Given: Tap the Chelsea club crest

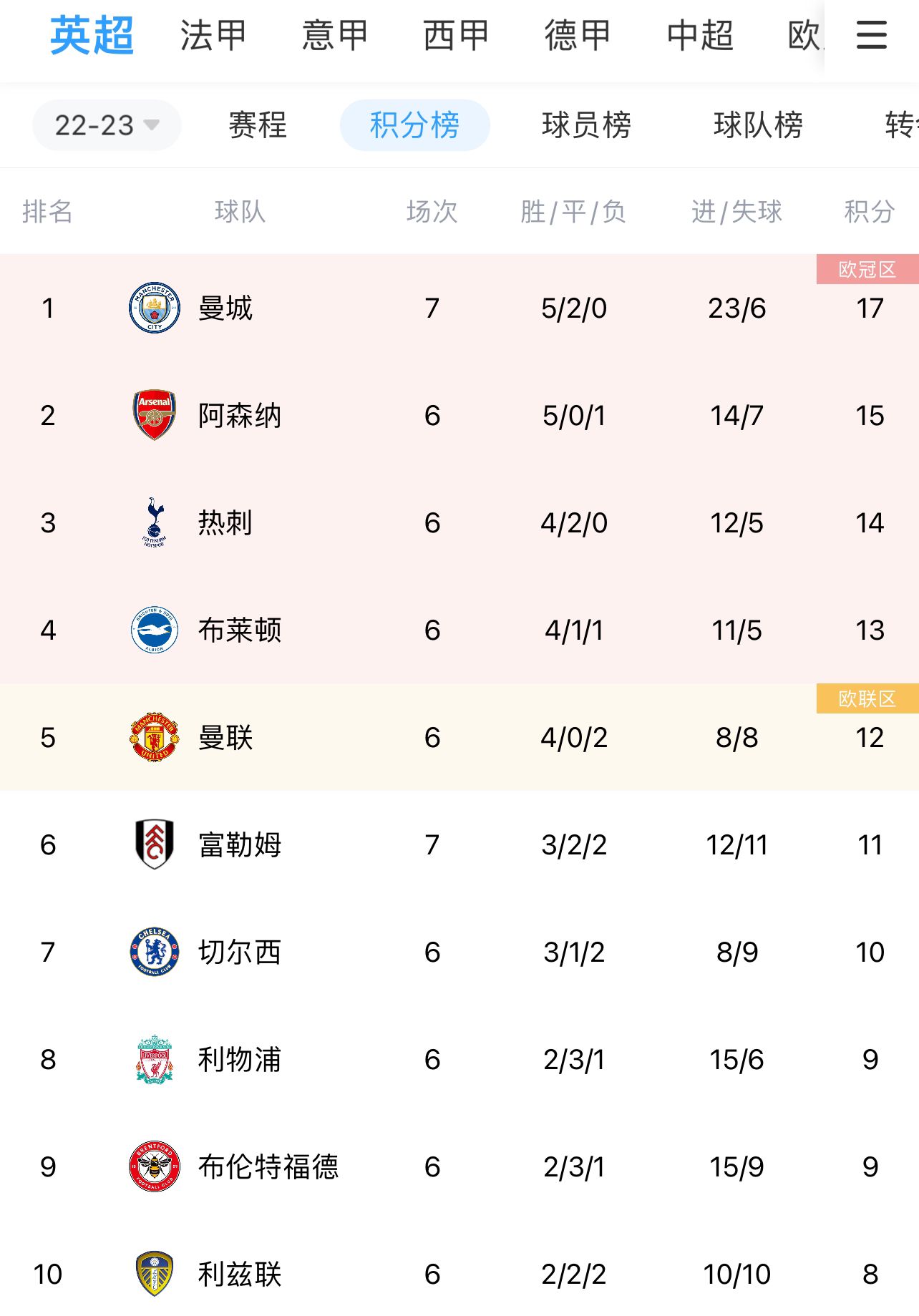Looking at the screenshot, I should (x=155, y=952).
